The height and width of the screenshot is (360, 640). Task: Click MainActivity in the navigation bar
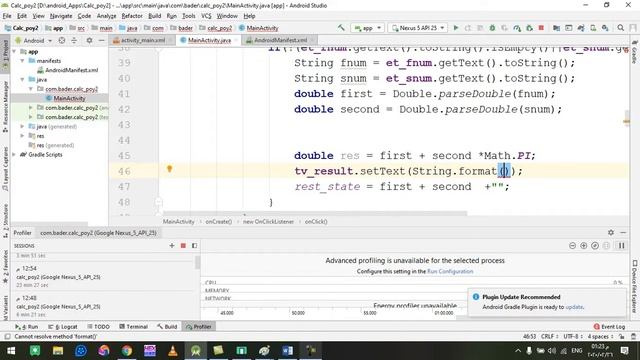coord(259,28)
